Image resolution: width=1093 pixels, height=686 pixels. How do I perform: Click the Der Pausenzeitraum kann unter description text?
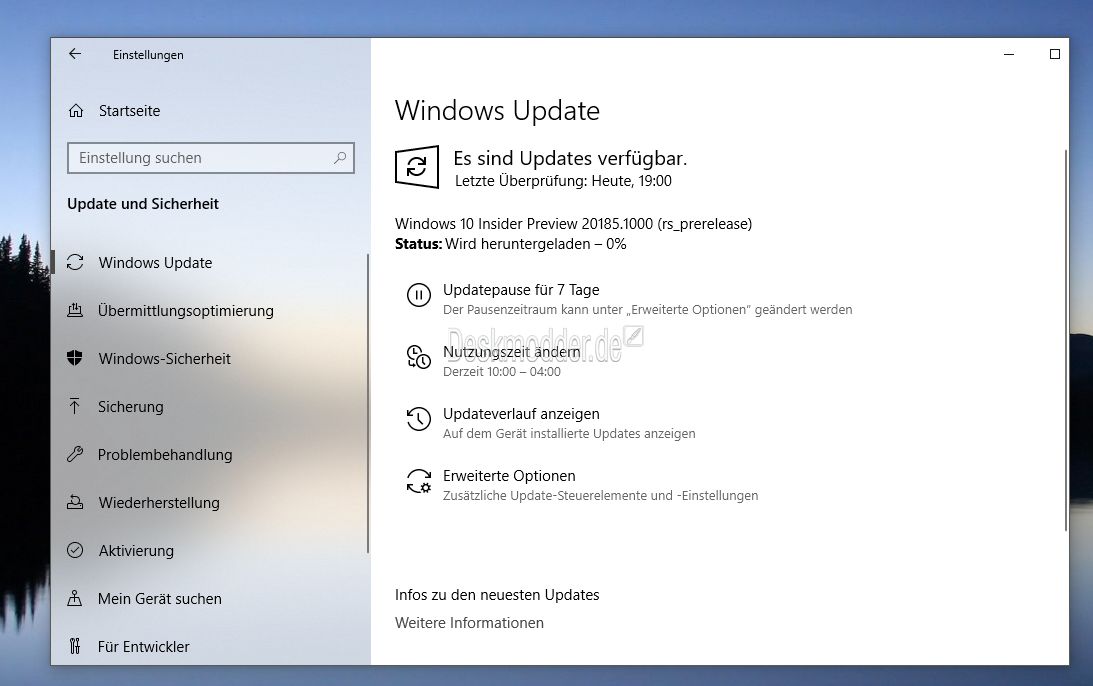pyautogui.click(x=648, y=310)
